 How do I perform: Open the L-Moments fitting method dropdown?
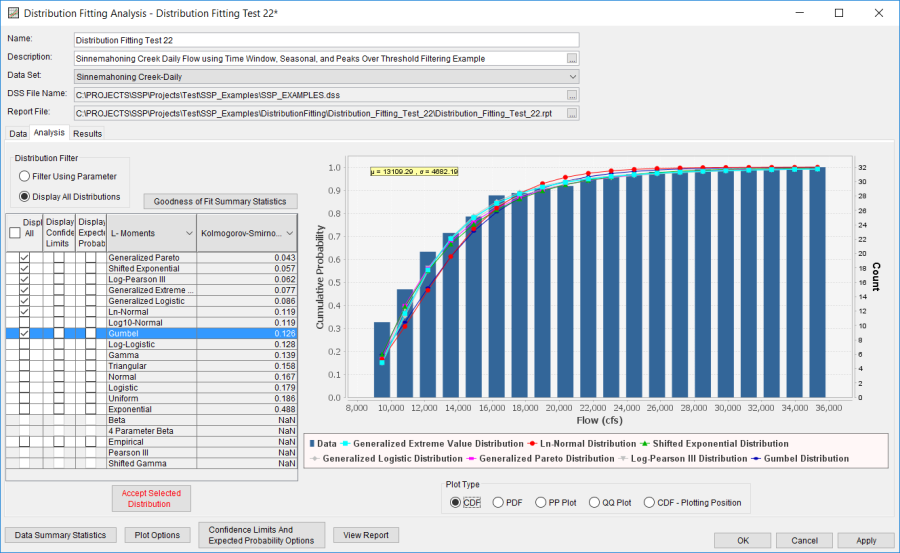coord(189,233)
